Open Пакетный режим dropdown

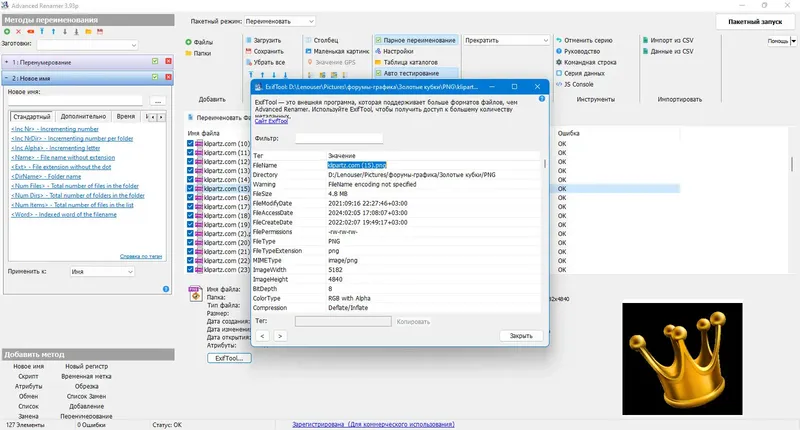(x=280, y=21)
